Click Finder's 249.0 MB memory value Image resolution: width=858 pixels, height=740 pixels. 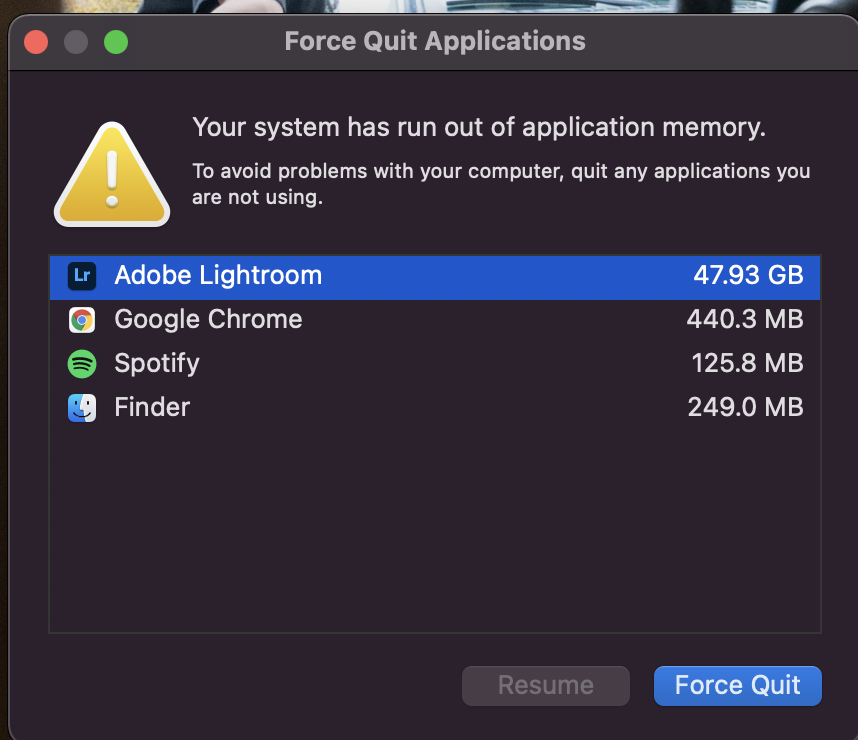[x=745, y=408]
